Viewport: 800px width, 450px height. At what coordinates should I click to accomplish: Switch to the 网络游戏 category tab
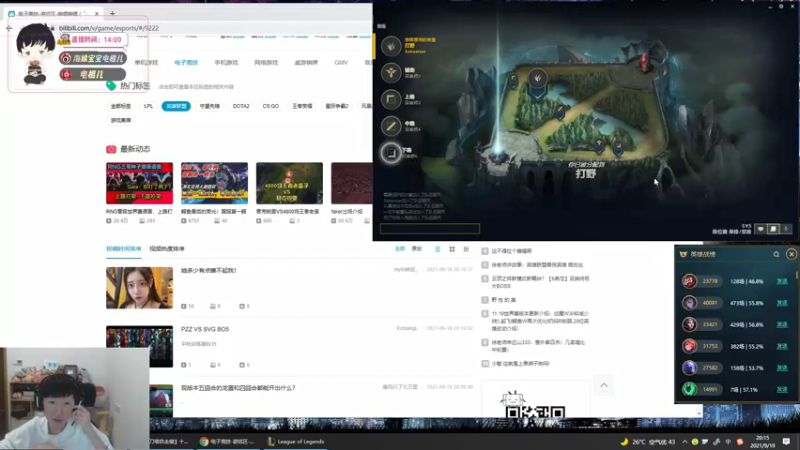pos(266,63)
